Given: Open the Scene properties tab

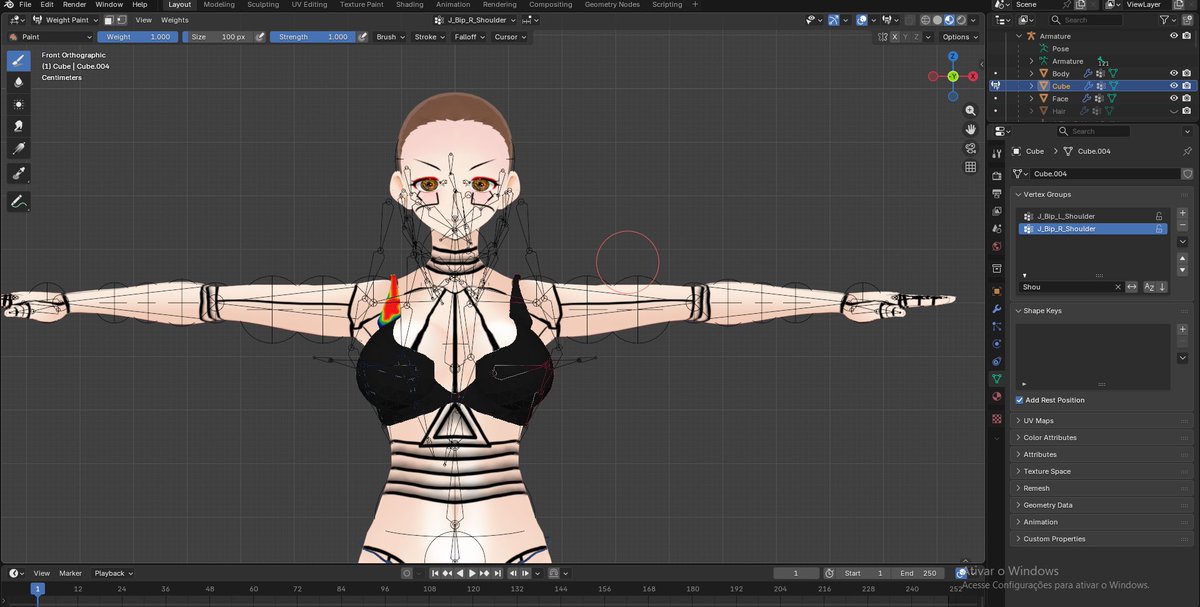Looking at the screenshot, I should click(x=997, y=229).
